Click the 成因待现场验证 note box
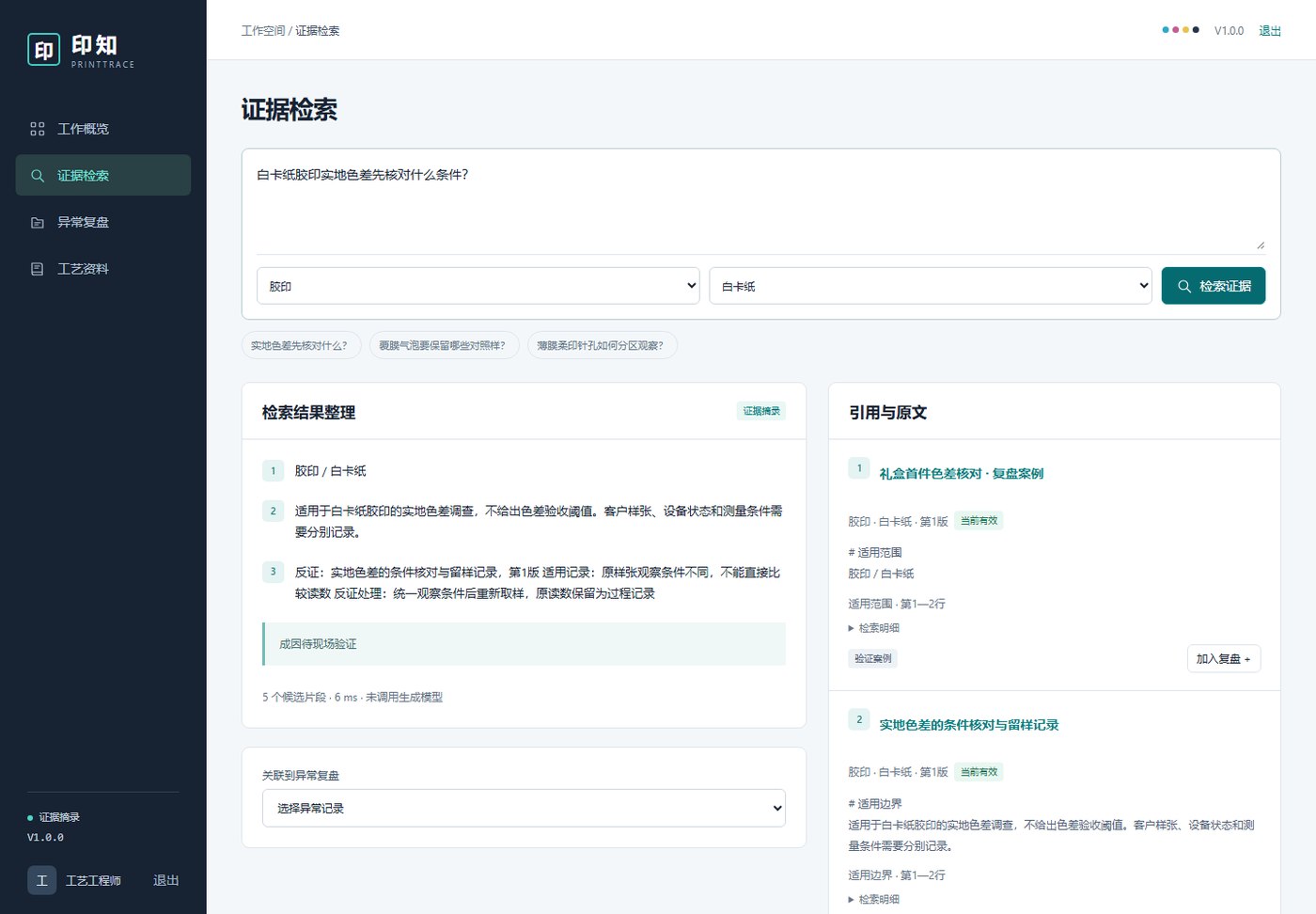Screen dimensions: 1316x914 pos(524,644)
